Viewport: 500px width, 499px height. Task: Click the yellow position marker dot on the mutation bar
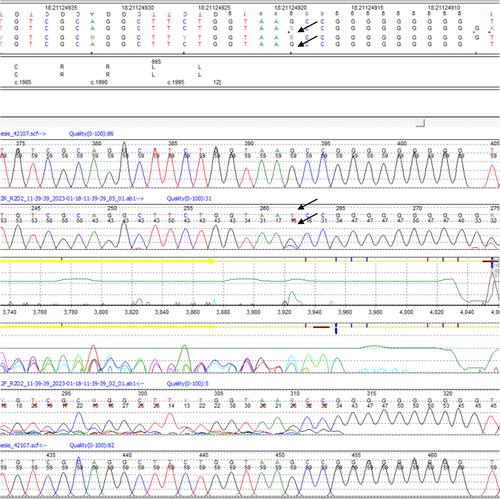pos(210,262)
